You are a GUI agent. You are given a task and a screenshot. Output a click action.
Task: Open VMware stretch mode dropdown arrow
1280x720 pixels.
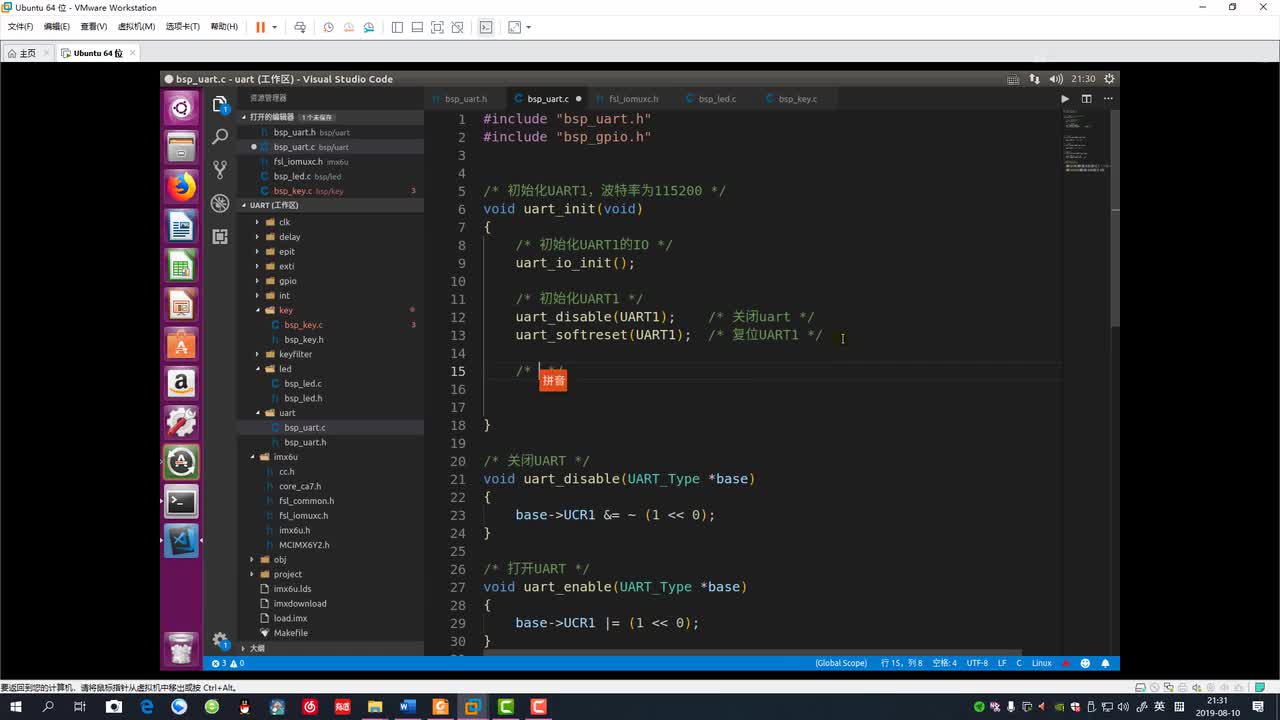coord(529,27)
